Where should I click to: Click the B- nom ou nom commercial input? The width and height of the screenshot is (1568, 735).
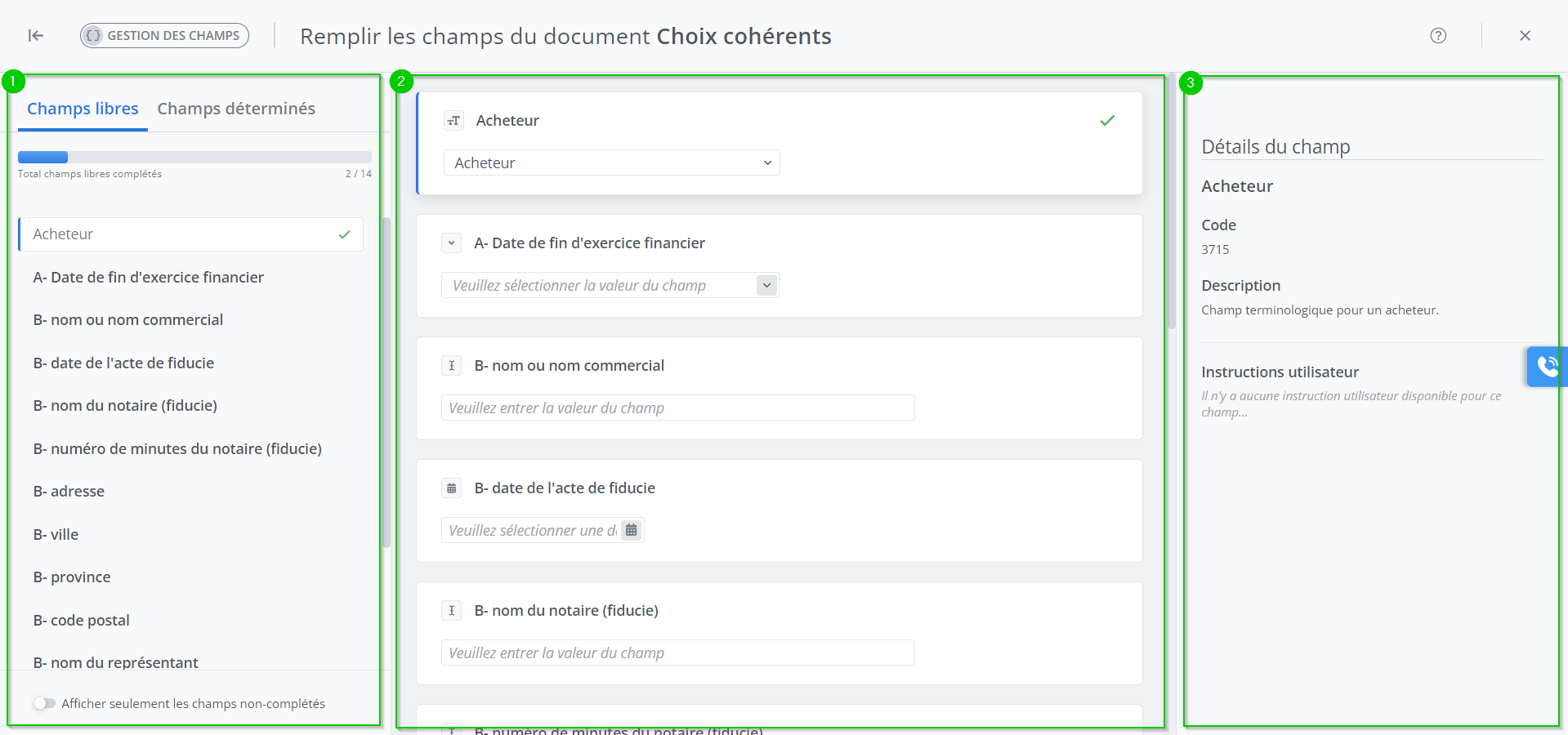point(677,408)
